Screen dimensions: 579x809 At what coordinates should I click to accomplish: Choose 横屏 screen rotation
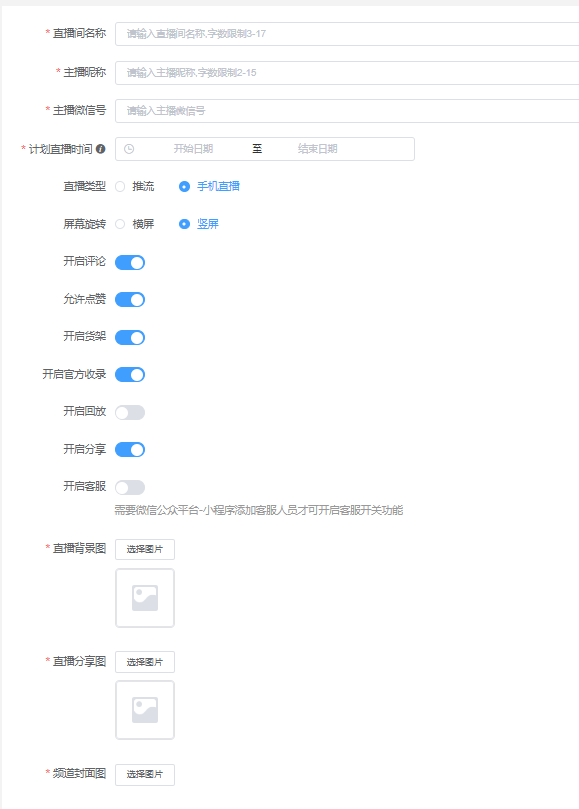(120, 224)
